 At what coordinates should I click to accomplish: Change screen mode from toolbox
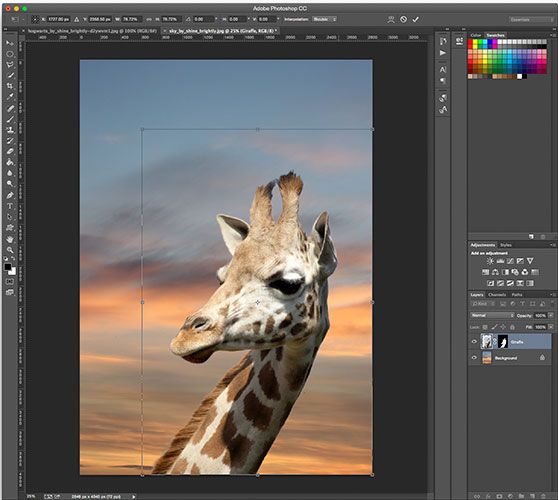pos(10,292)
